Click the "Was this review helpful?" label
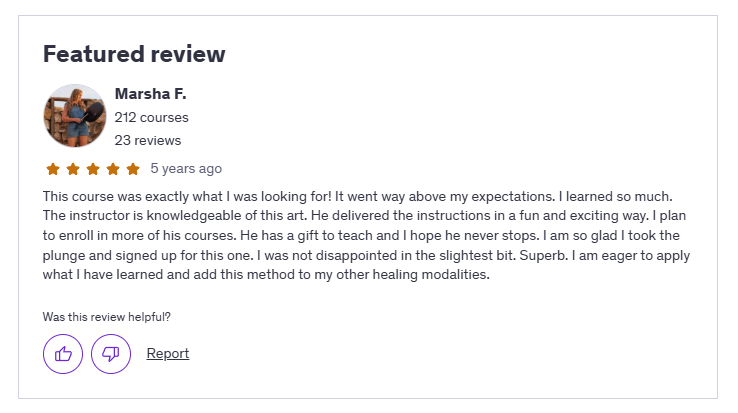This screenshot has width=738, height=413. (x=107, y=317)
